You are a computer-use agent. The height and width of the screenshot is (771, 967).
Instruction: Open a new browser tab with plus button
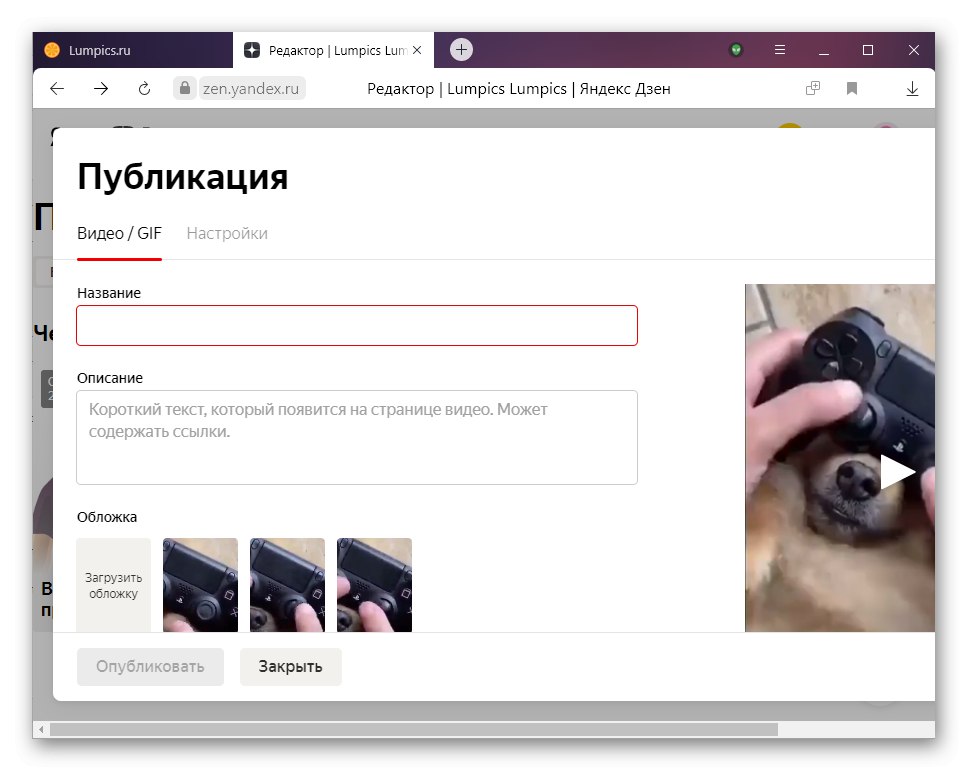(x=459, y=49)
